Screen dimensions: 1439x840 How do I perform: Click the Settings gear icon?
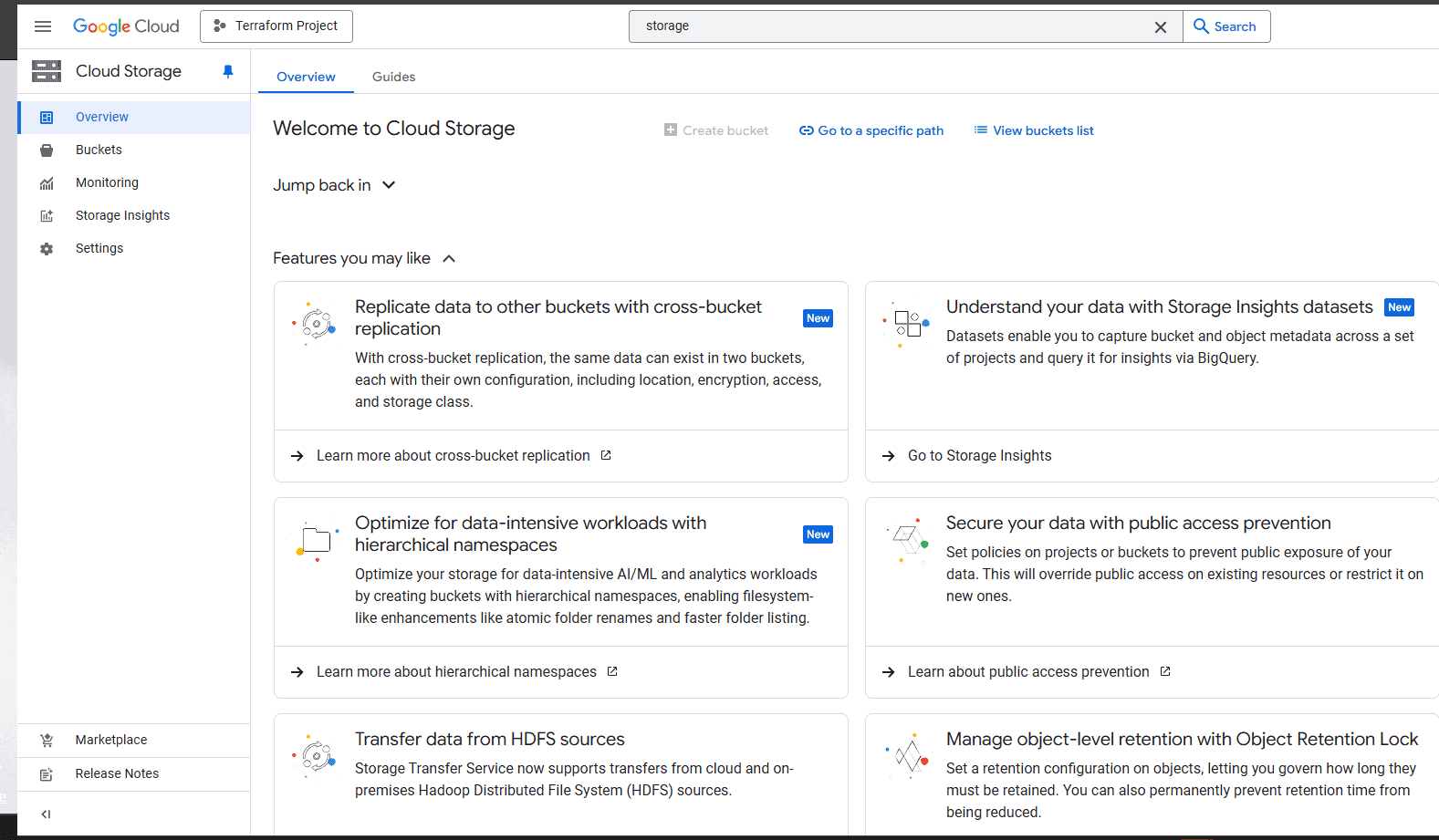tap(47, 249)
